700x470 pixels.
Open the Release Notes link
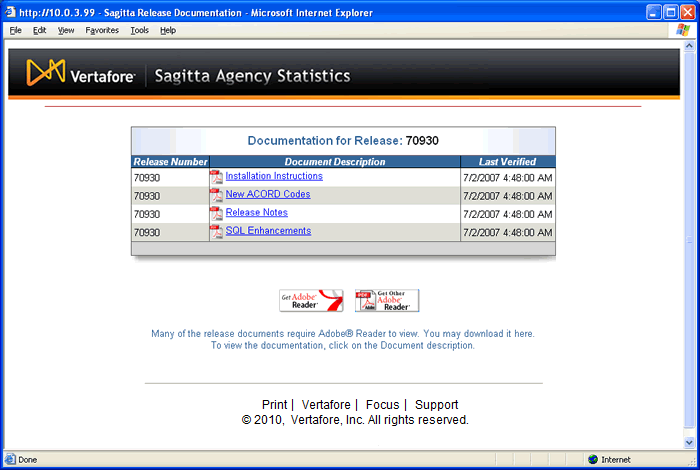click(x=256, y=212)
